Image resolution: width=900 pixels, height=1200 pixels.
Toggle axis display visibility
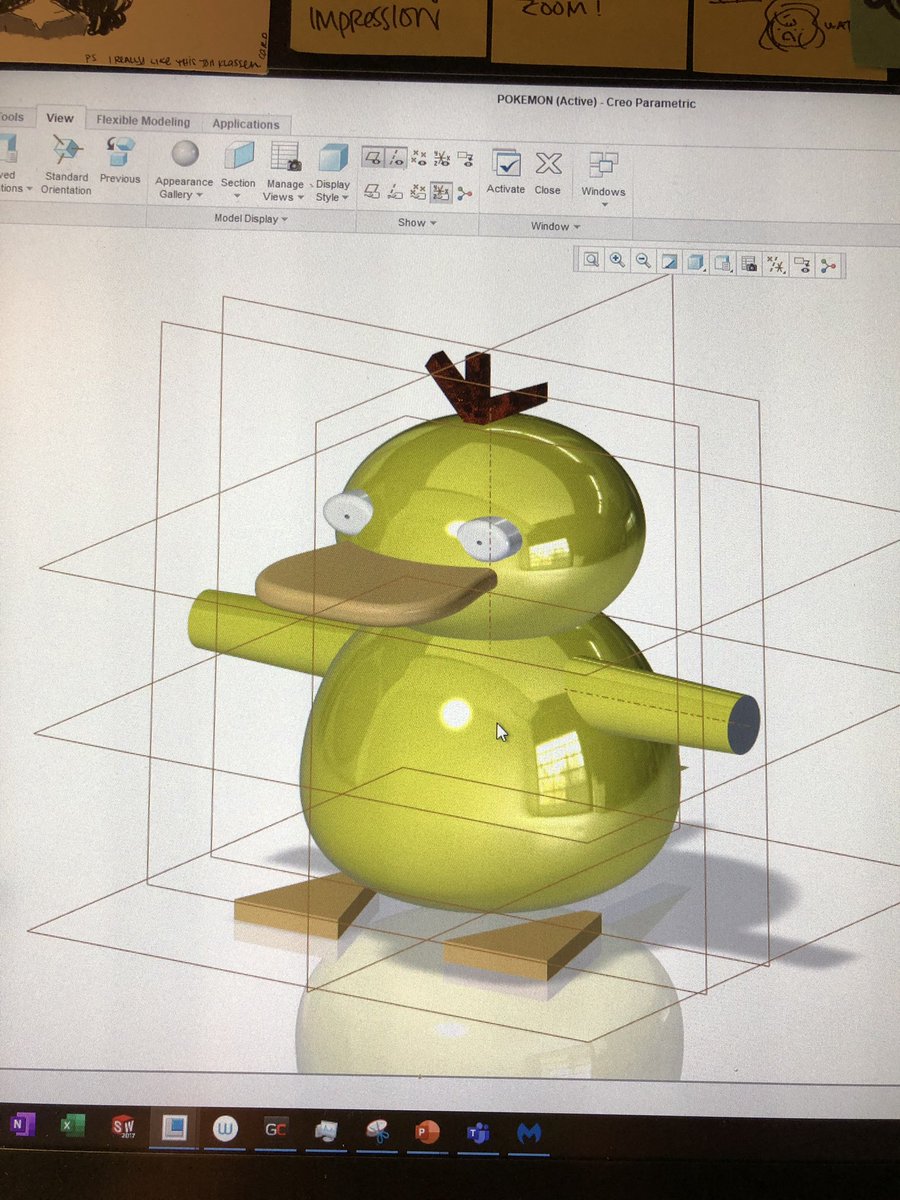[398, 157]
